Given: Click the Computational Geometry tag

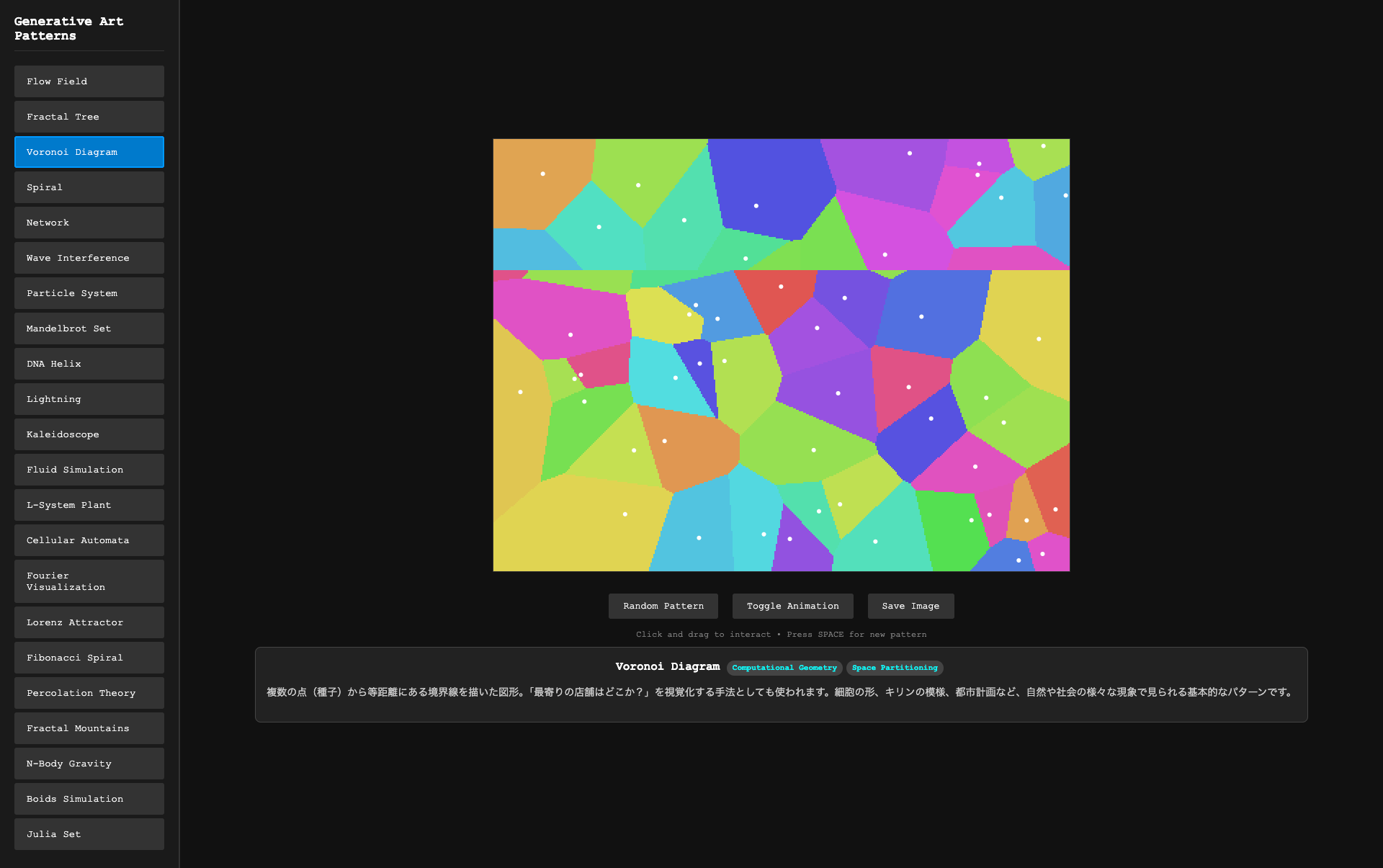Looking at the screenshot, I should point(784,668).
